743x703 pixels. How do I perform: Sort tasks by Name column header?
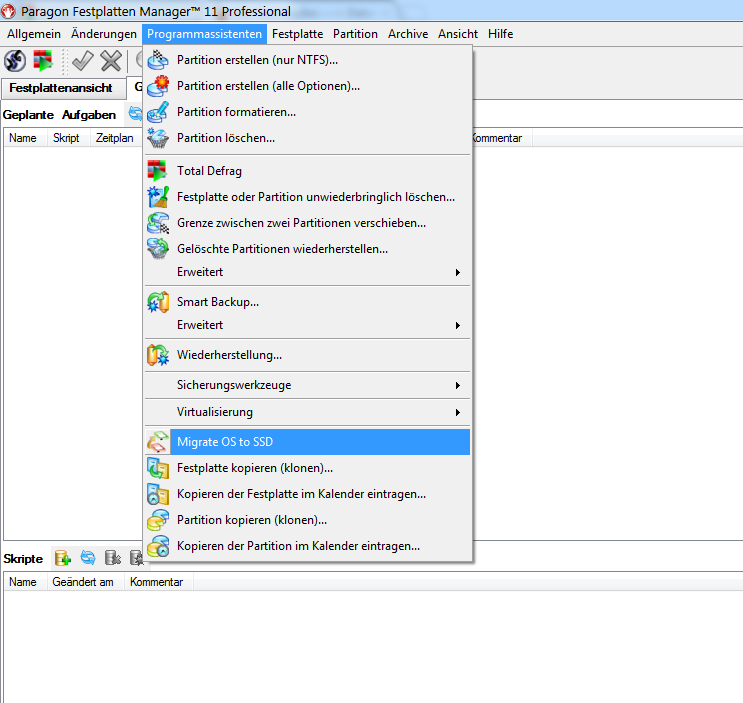click(x=25, y=138)
